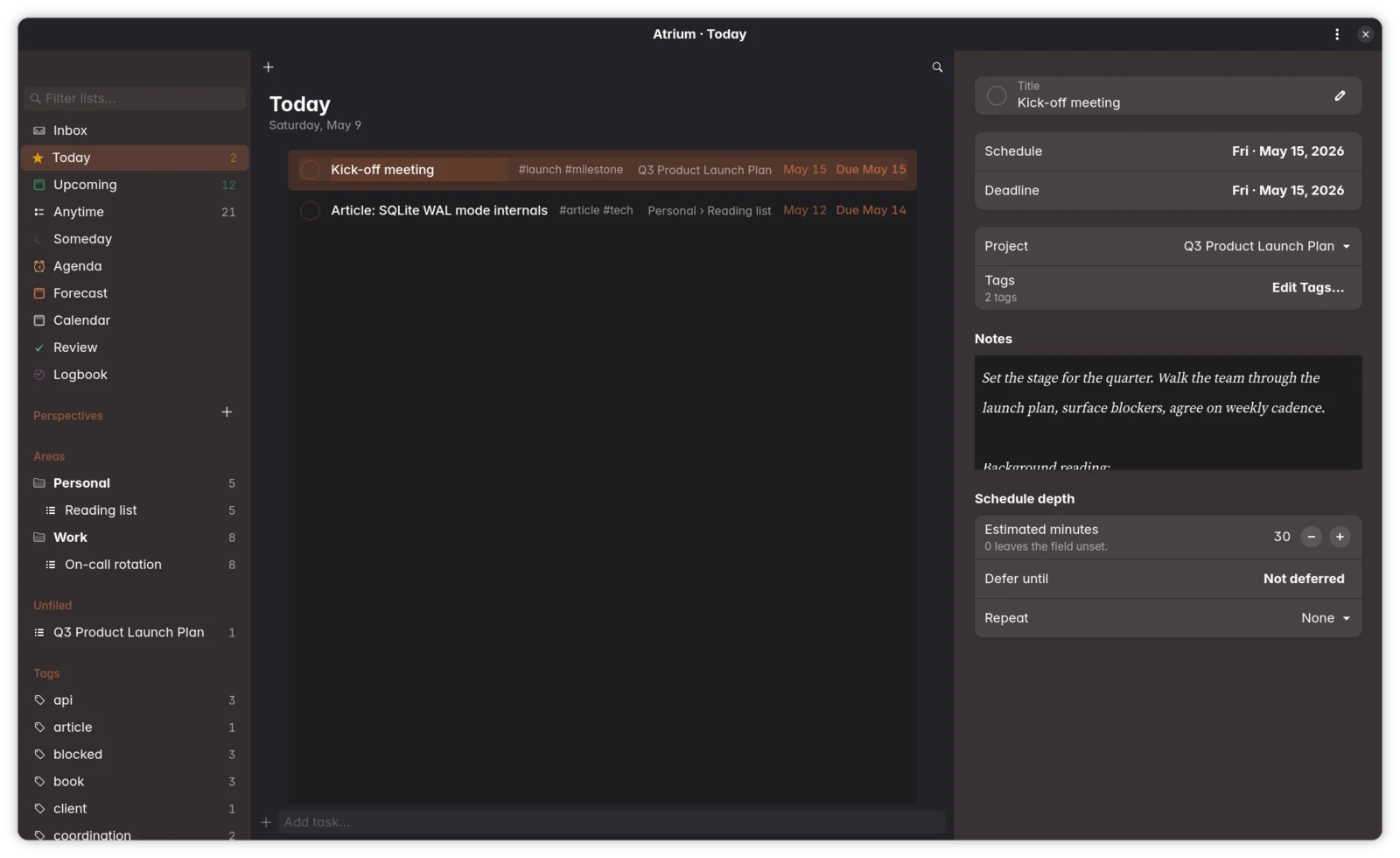Change the Deadline date Fri · May 15, 2026
Screen dimensions: 1400x858
pos(1287,191)
